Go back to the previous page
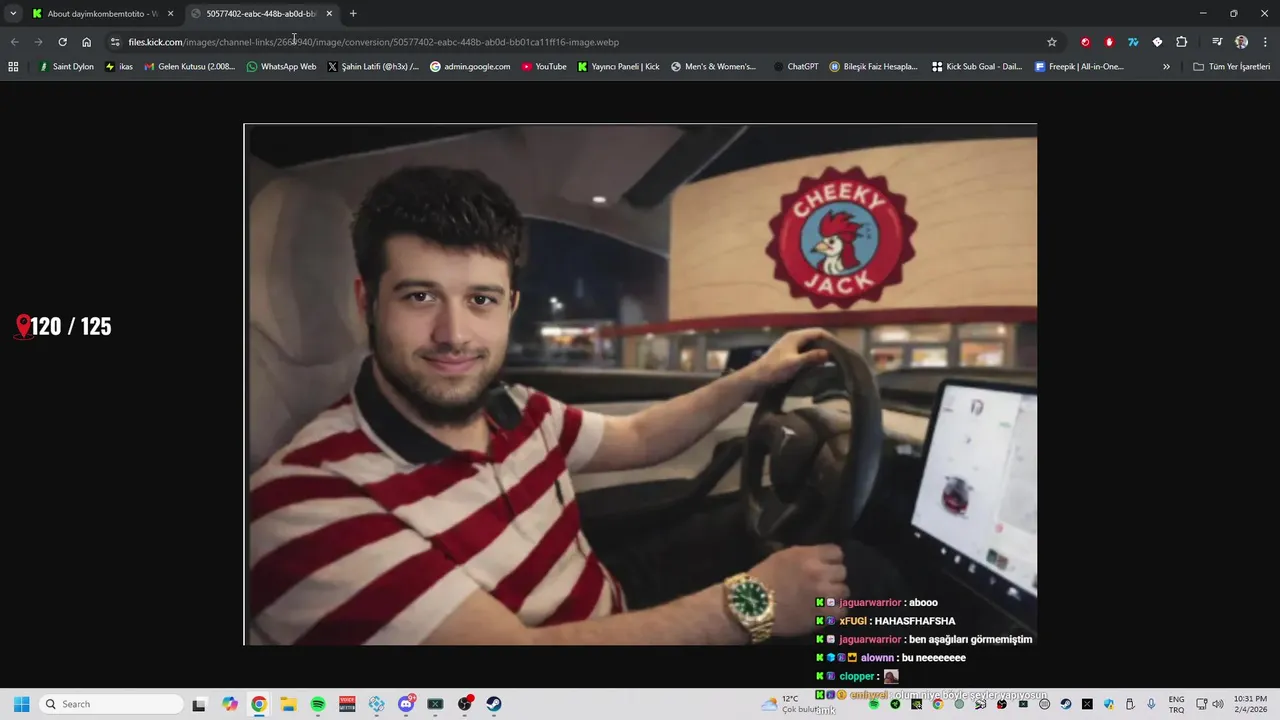The image size is (1280, 720). pyautogui.click(x=14, y=42)
